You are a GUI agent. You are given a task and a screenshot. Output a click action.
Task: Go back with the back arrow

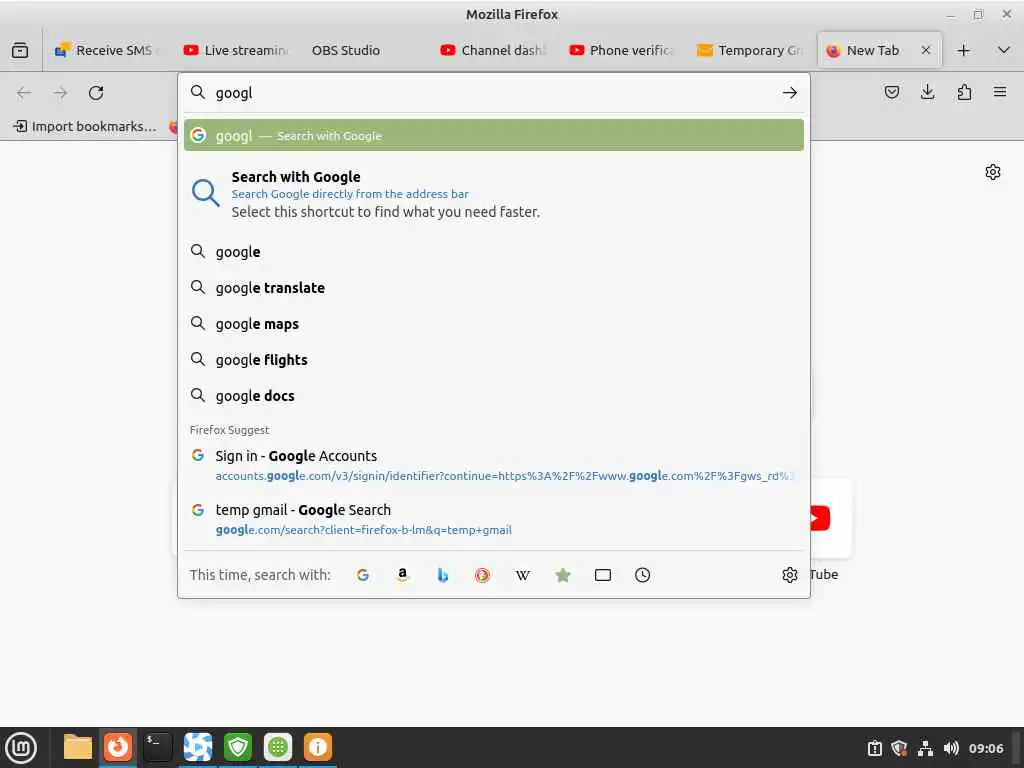coord(24,93)
